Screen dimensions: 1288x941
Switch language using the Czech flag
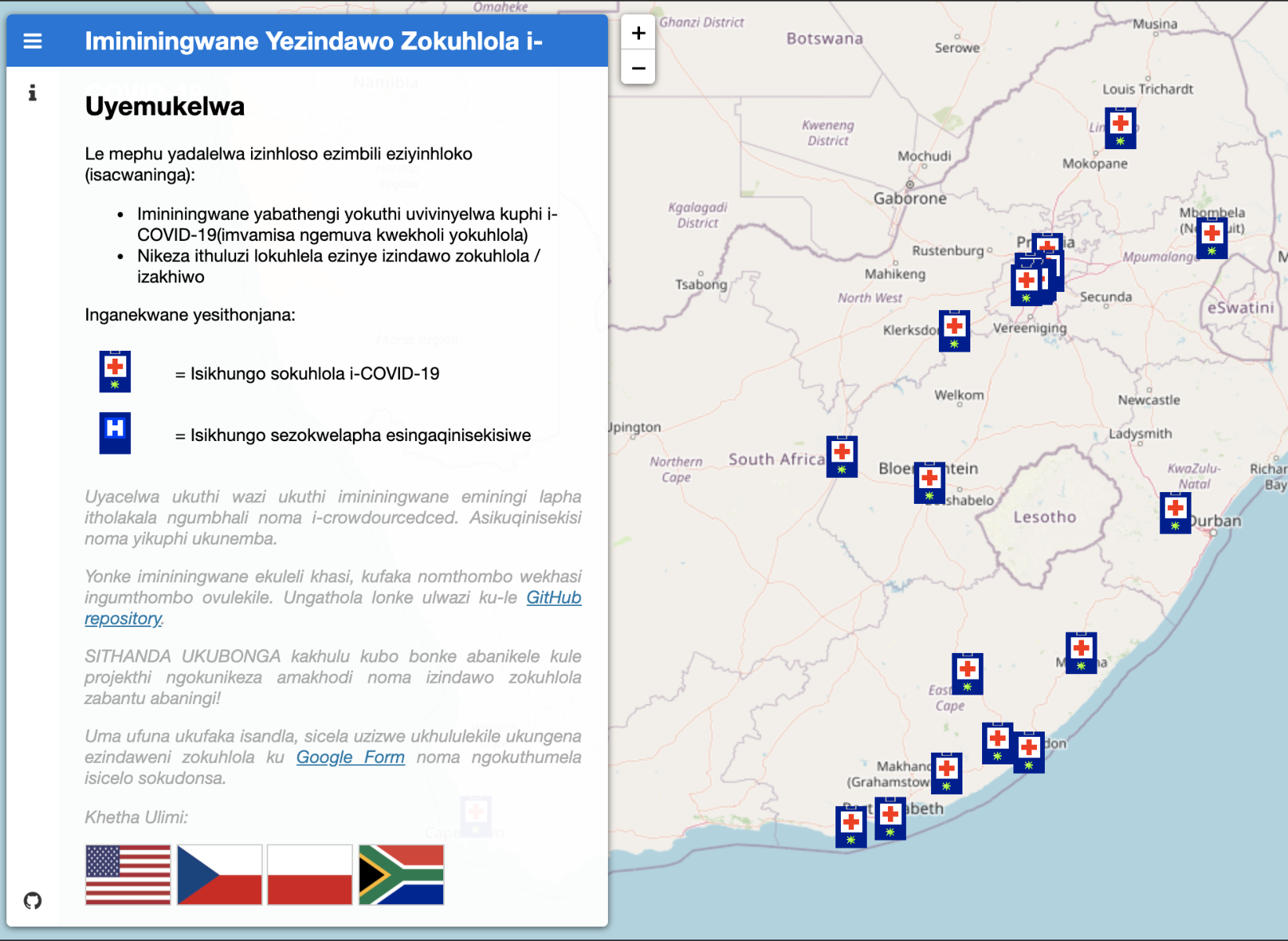[220, 875]
